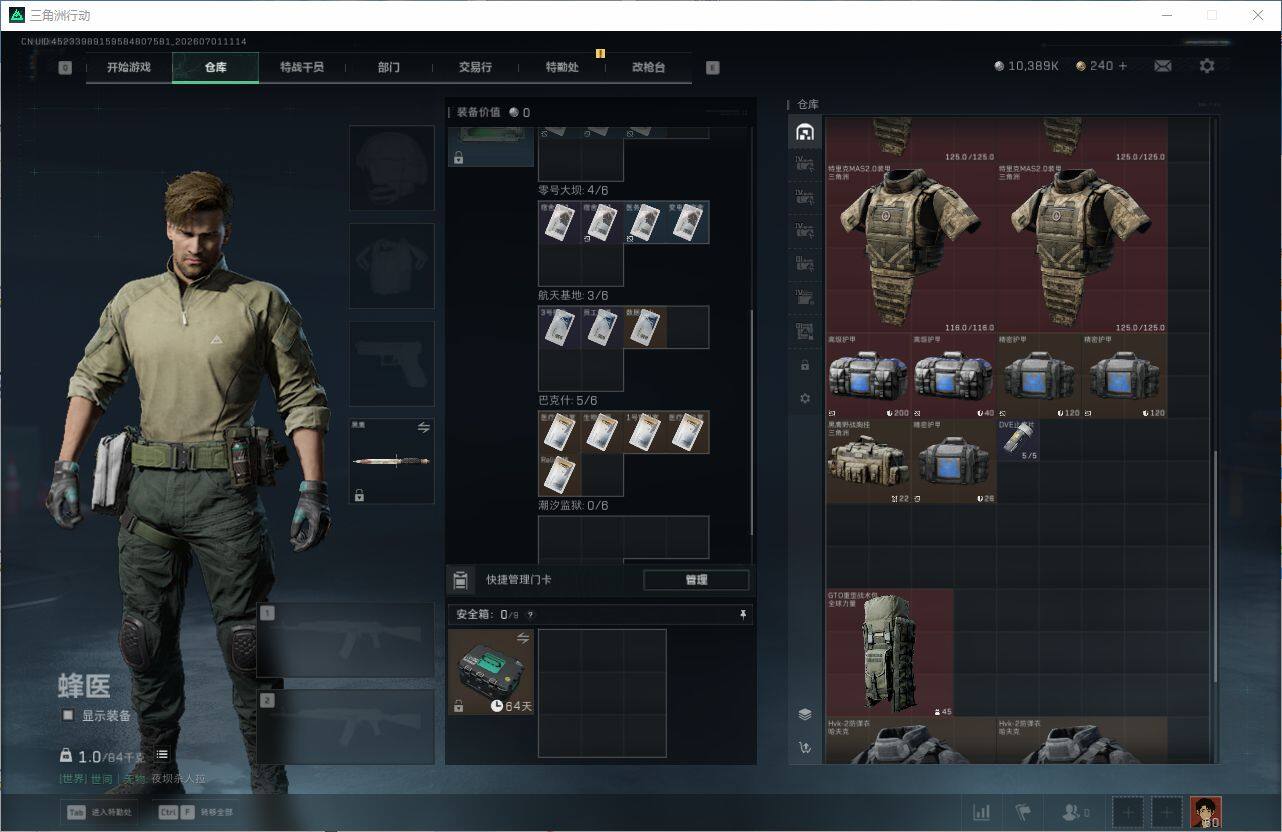Open the 特勤处 tab
The image size is (1282, 832).
pos(562,67)
